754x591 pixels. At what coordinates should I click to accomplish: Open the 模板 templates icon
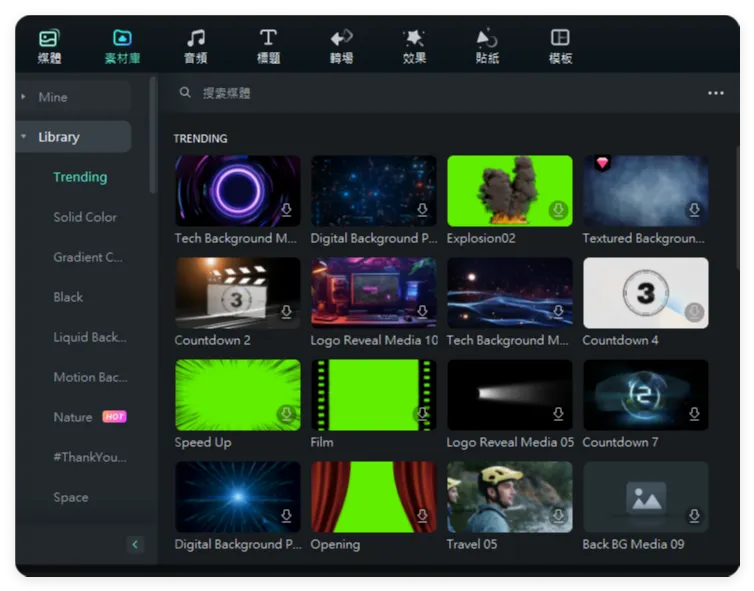pyautogui.click(x=560, y=39)
